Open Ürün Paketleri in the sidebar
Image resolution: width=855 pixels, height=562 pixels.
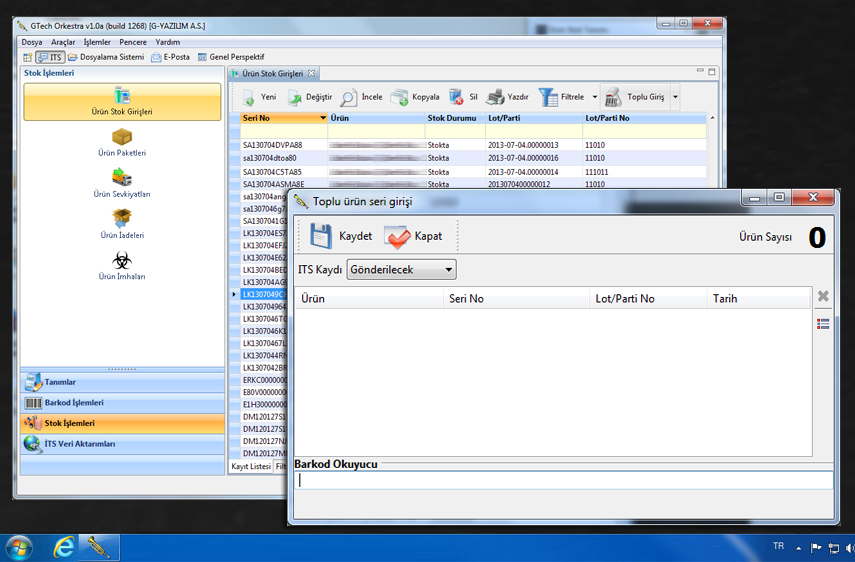pos(122,142)
